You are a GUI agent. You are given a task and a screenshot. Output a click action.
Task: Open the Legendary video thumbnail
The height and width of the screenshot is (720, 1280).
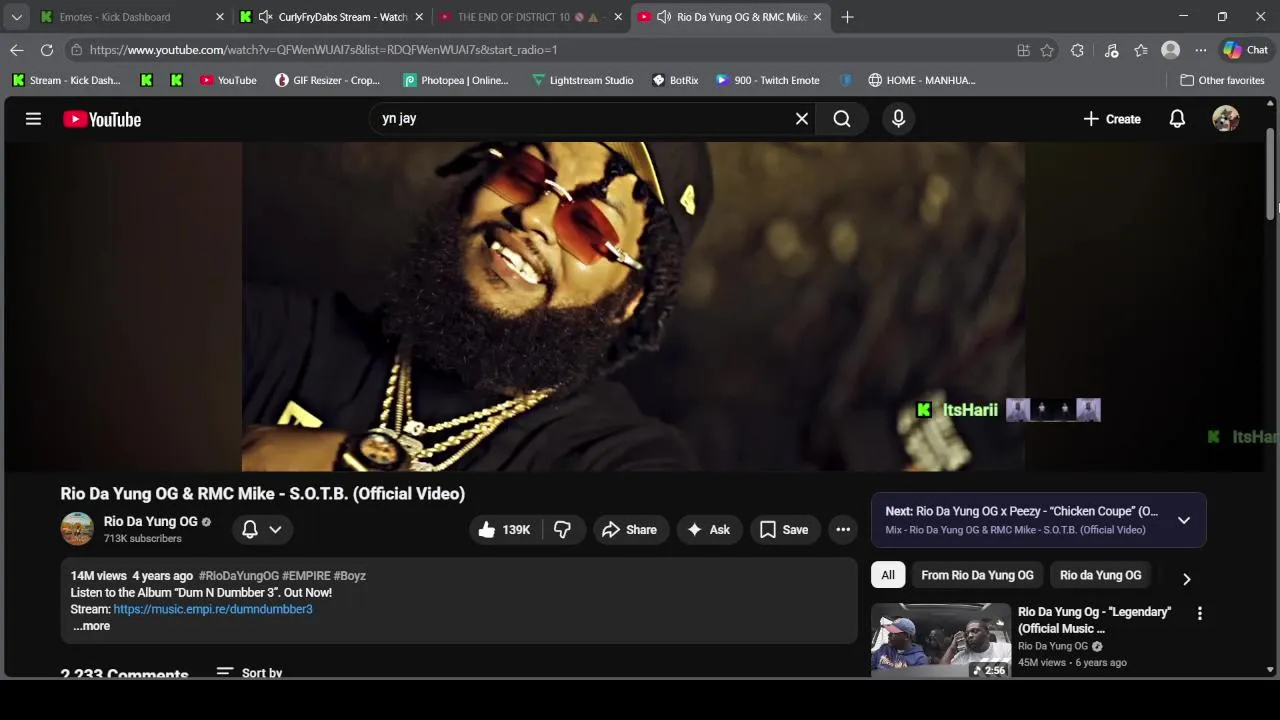coord(941,640)
